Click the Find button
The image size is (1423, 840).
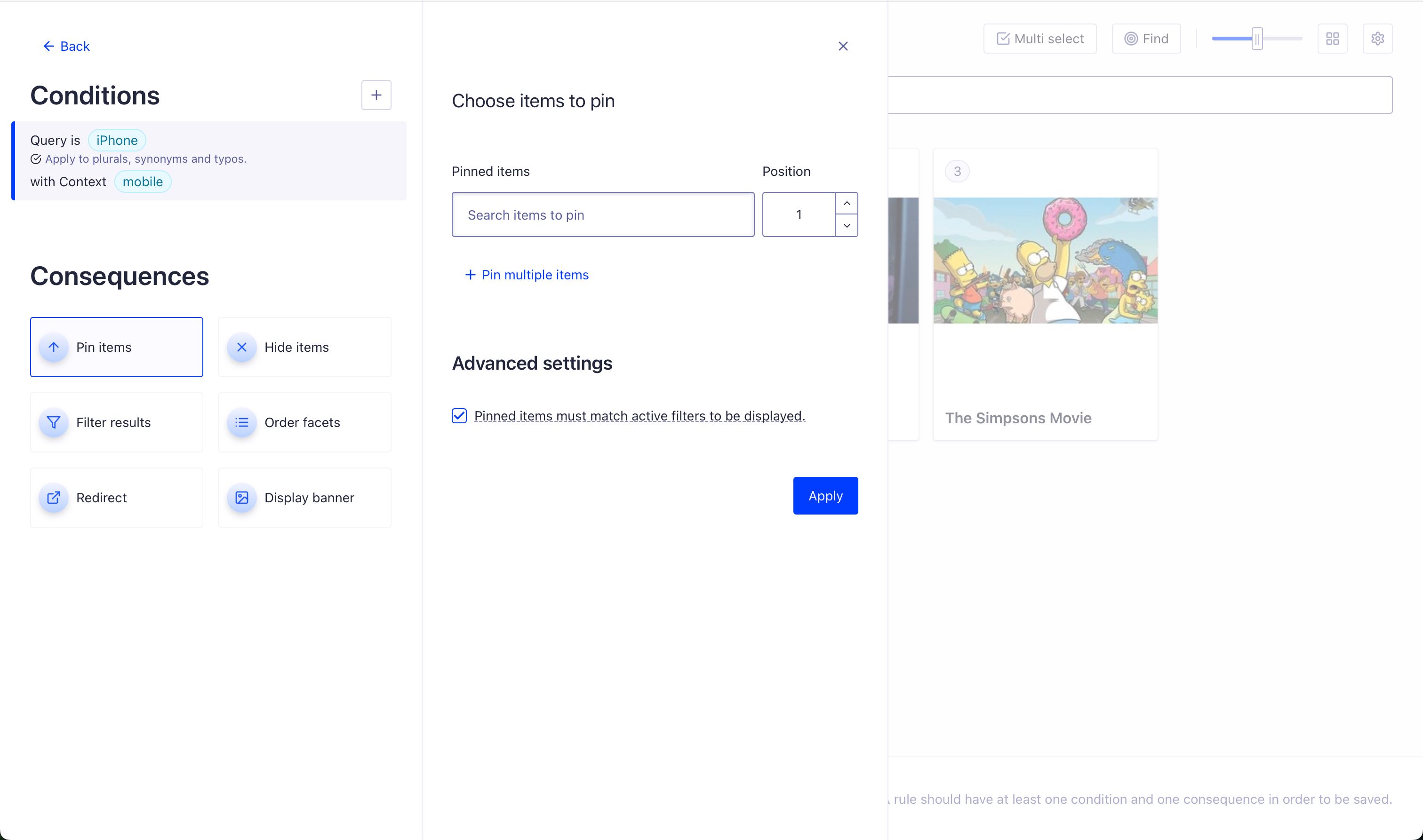(1146, 39)
